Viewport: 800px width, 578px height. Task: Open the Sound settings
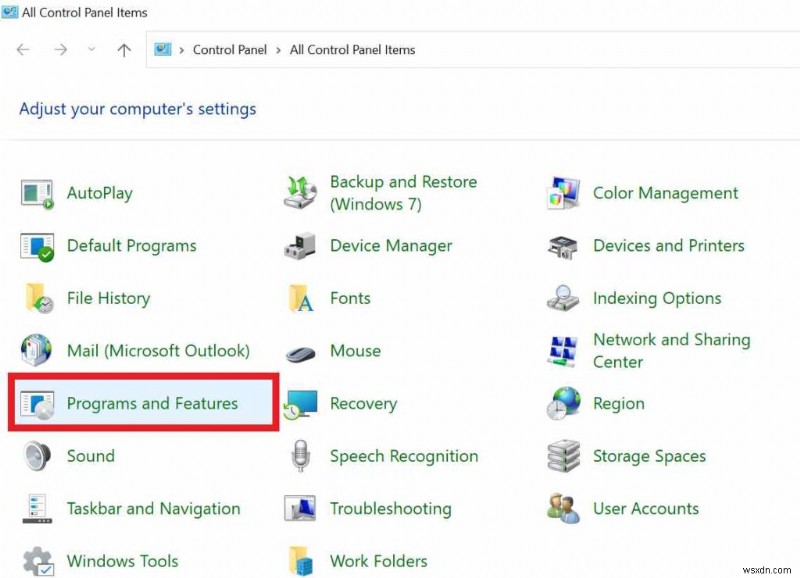90,456
